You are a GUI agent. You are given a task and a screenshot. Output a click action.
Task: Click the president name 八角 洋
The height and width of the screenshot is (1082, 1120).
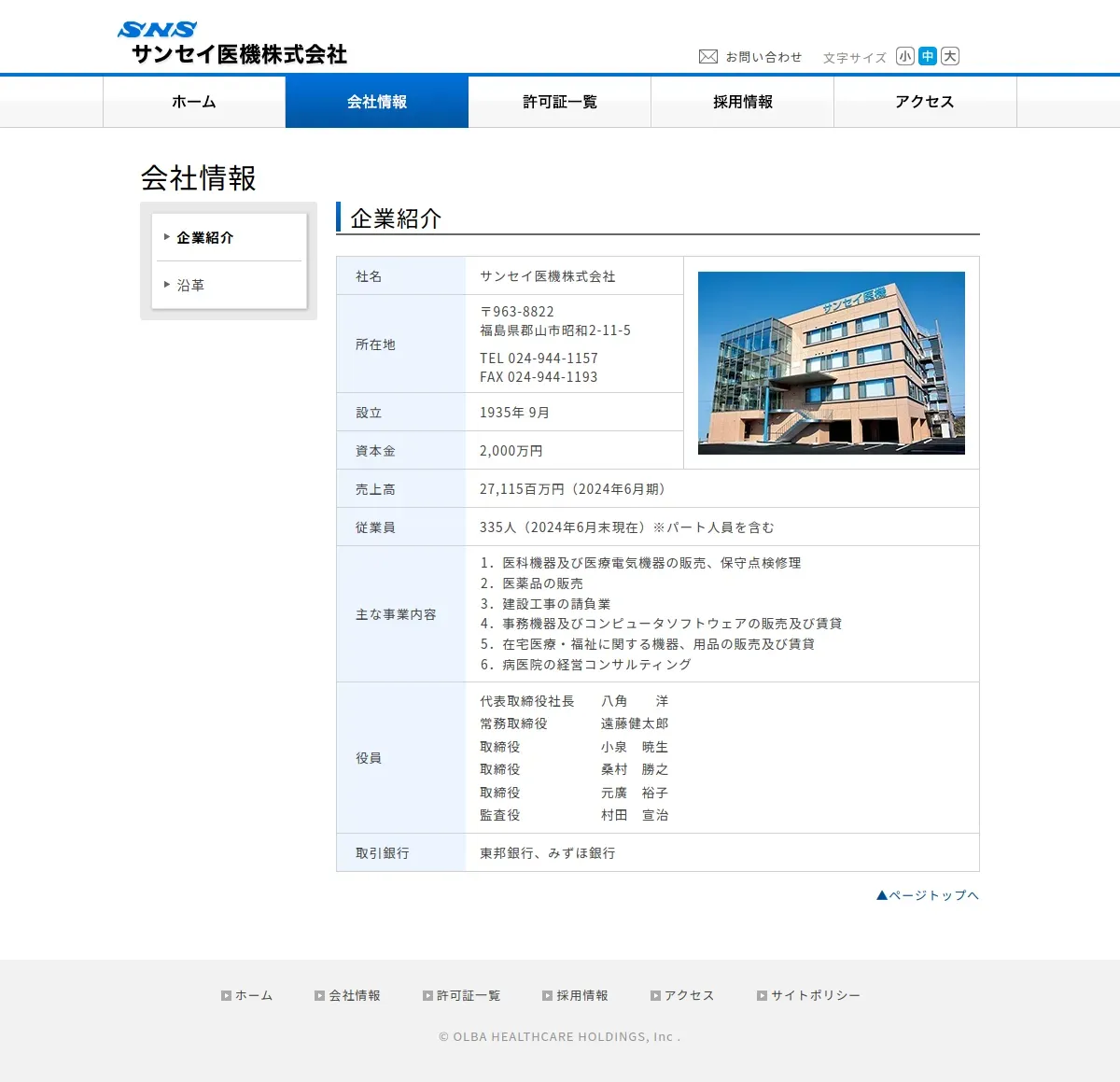coord(635,701)
